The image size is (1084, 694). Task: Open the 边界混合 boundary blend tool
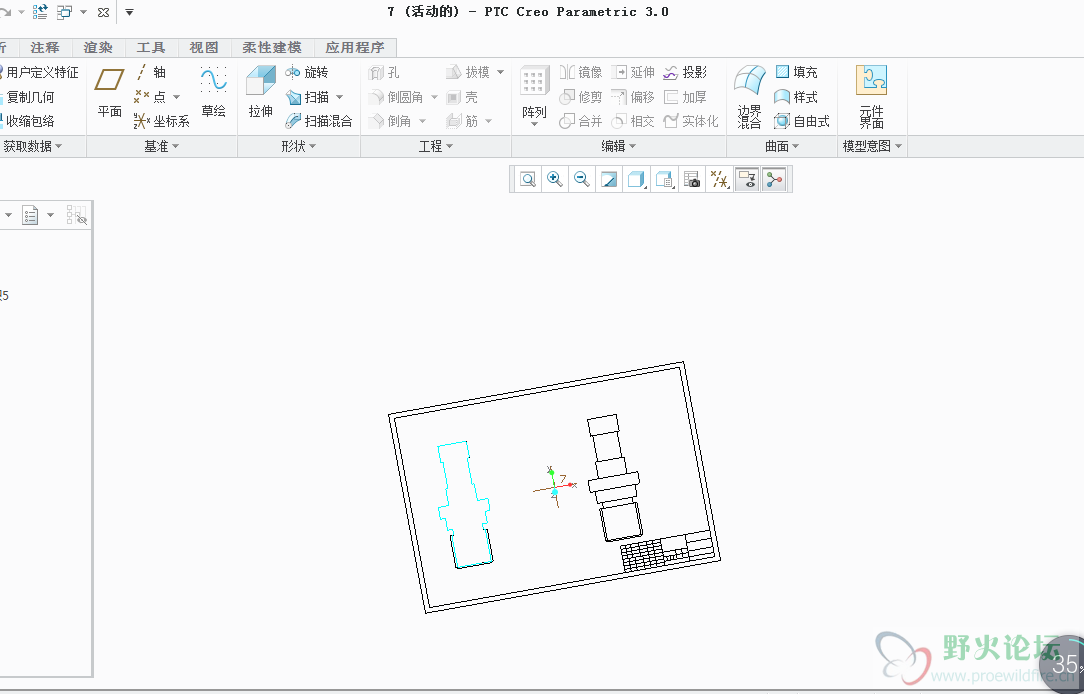click(749, 97)
